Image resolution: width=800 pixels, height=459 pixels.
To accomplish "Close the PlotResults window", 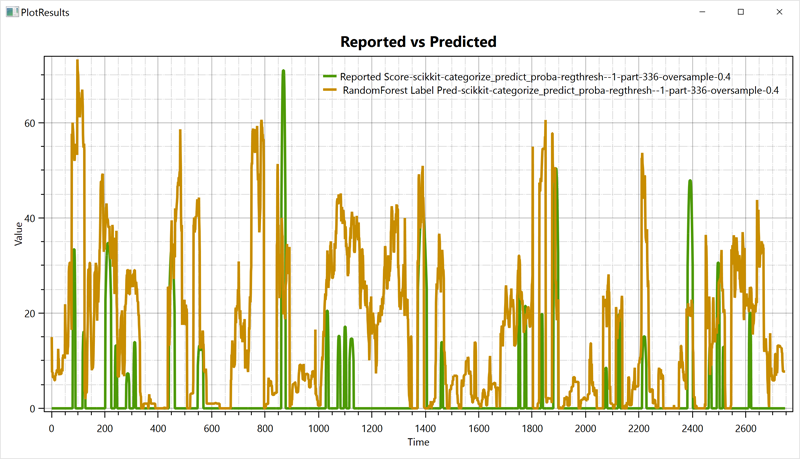I will click(x=779, y=12).
